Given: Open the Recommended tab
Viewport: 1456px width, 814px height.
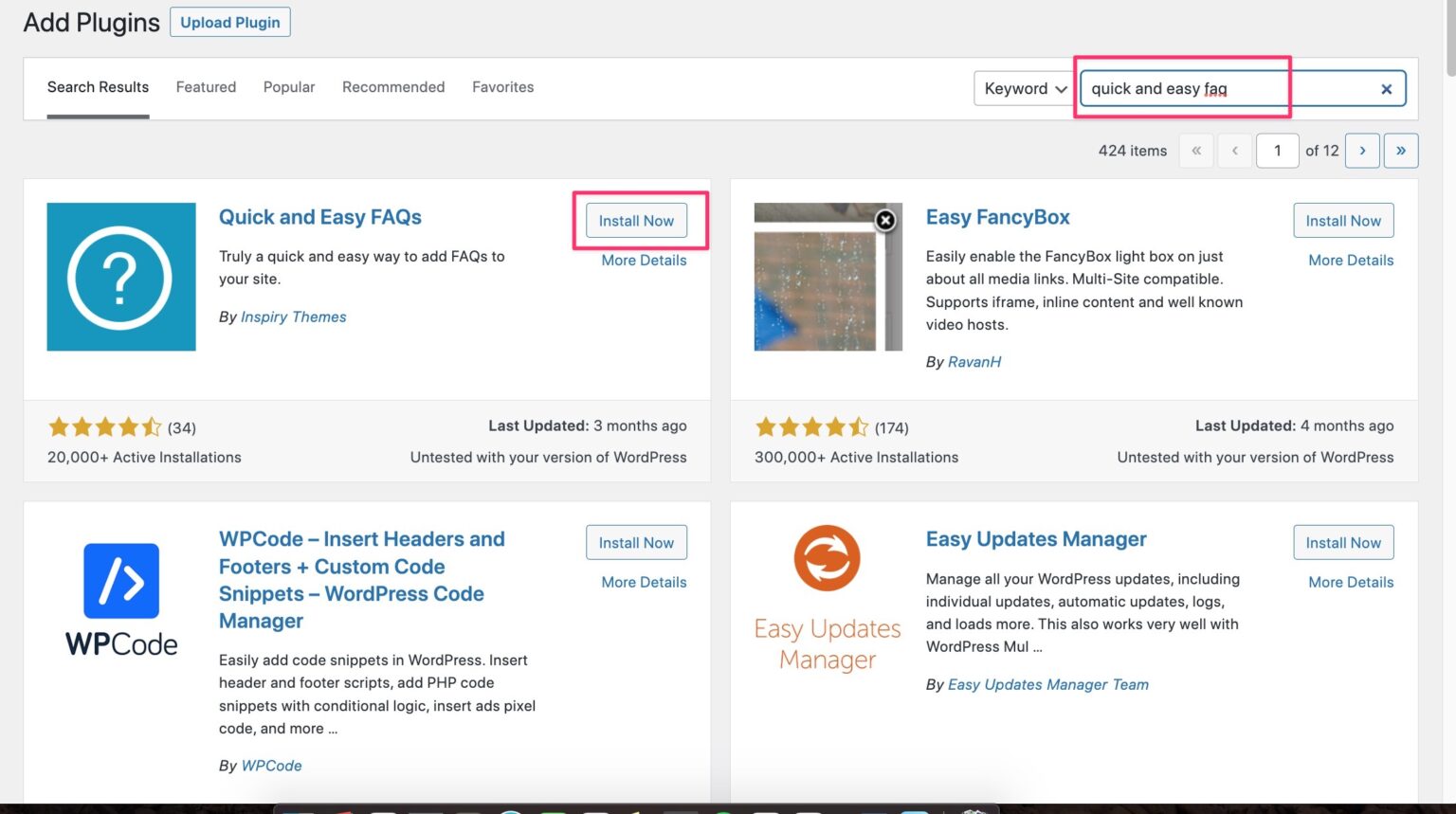Looking at the screenshot, I should point(393,87).
